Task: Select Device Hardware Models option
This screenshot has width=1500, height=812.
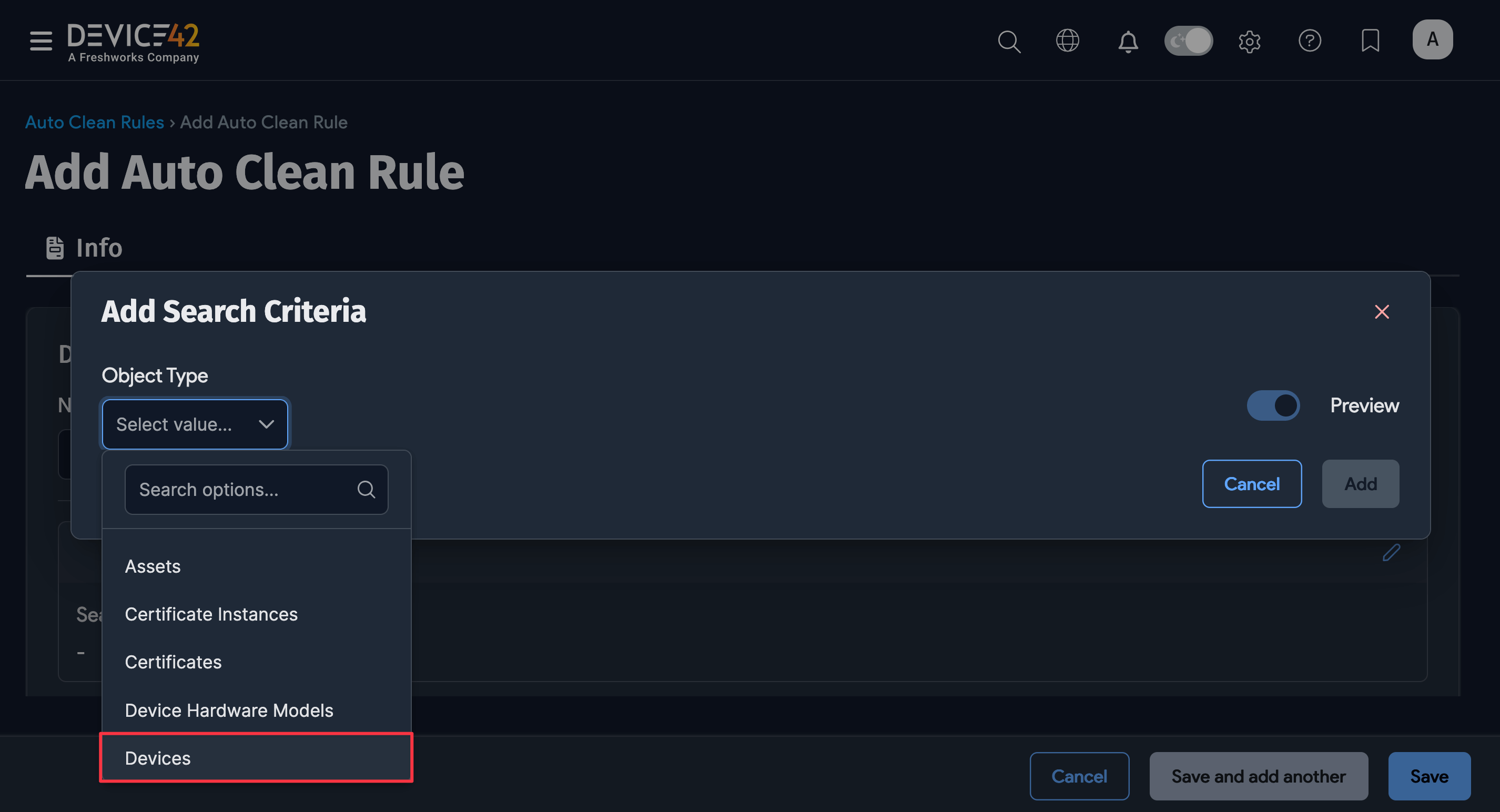Action: tap(229, 709)
